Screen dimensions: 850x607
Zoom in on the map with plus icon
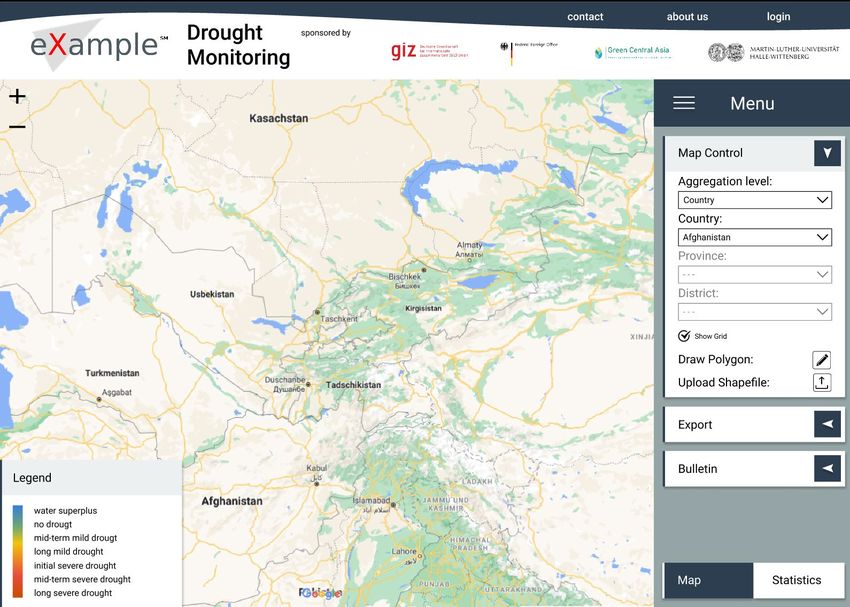(x=17, y=96)
